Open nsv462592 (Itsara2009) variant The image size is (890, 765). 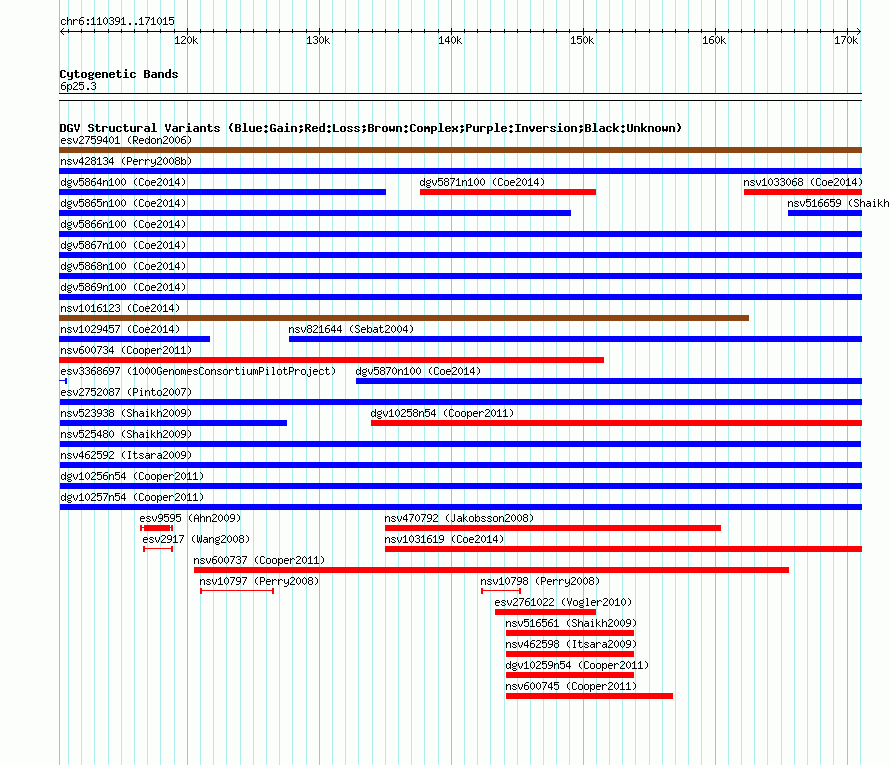click(460, 465)
